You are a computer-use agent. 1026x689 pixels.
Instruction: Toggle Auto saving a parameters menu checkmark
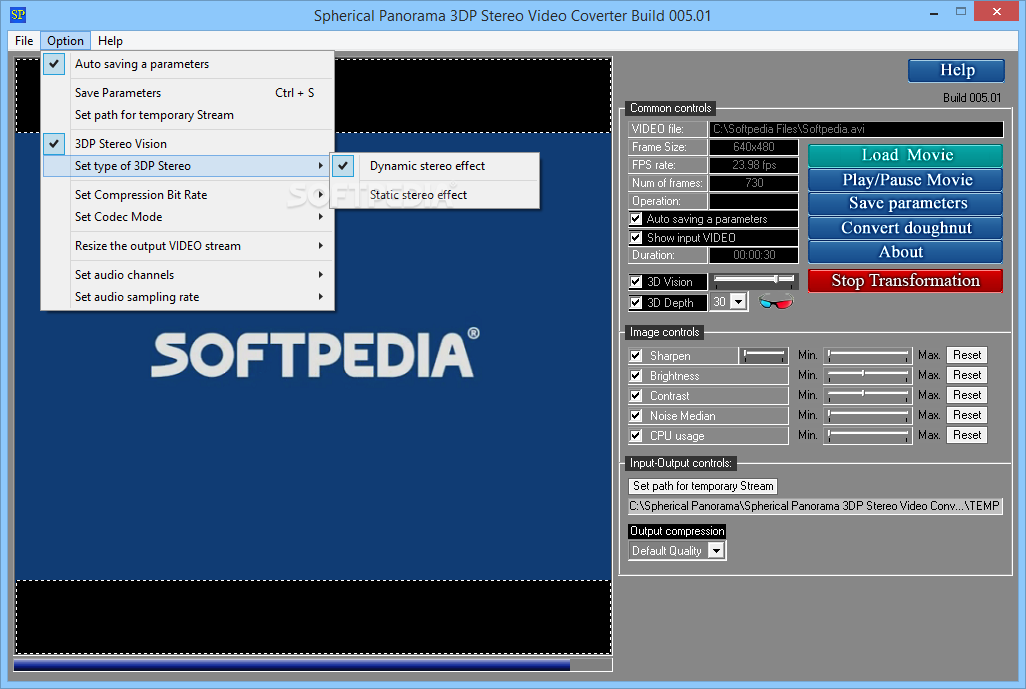tap(54, 64)
